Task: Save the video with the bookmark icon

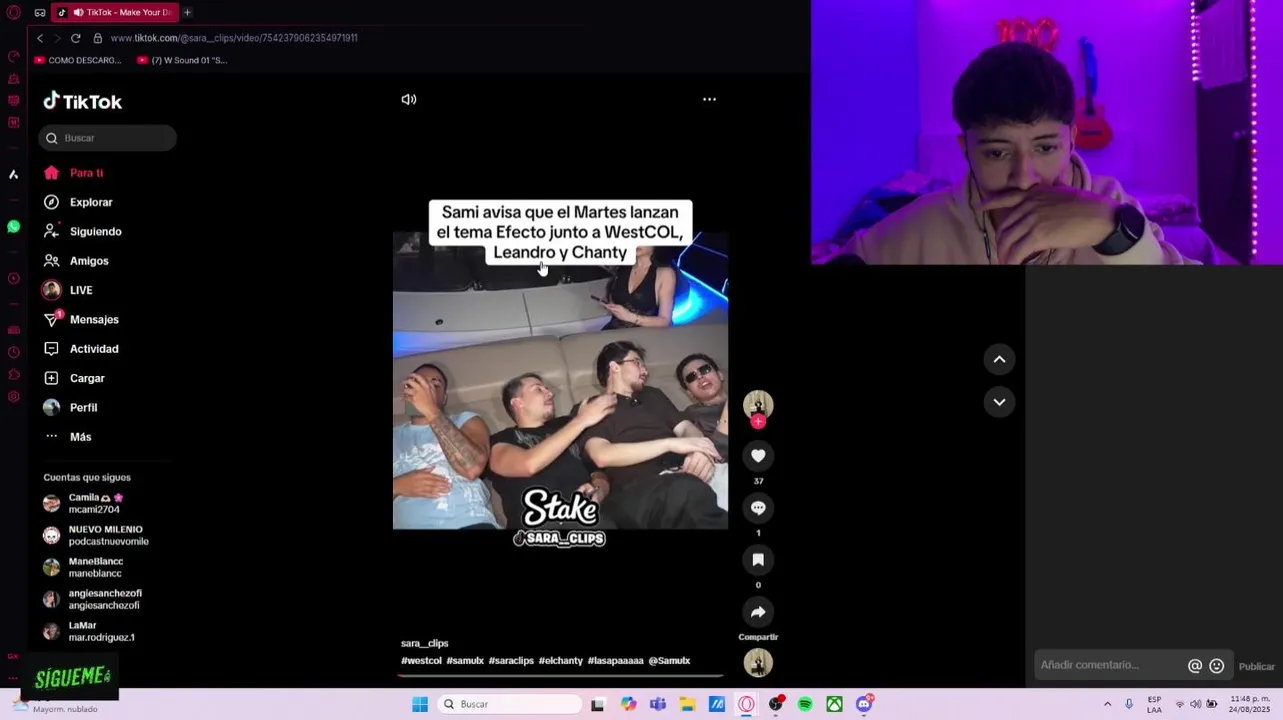Action: coord(758,560)
